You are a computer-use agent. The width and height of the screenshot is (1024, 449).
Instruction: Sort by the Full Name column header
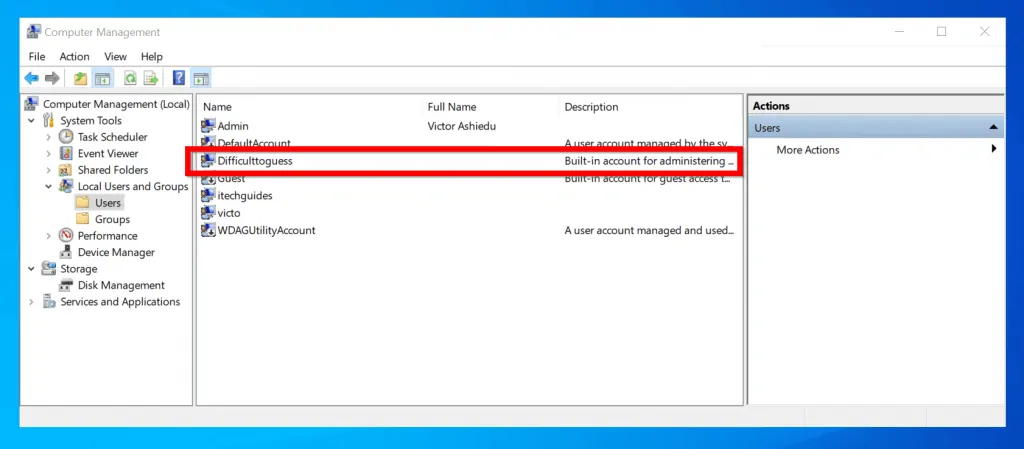[x=450, y=107]
